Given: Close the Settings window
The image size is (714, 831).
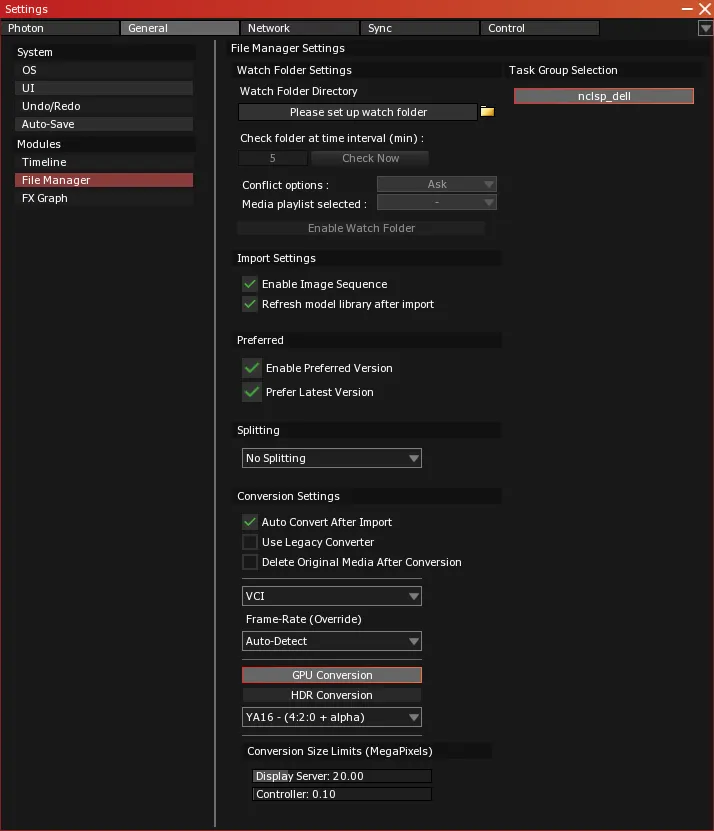Looking at the screenshot, I should tap(705, 9).
